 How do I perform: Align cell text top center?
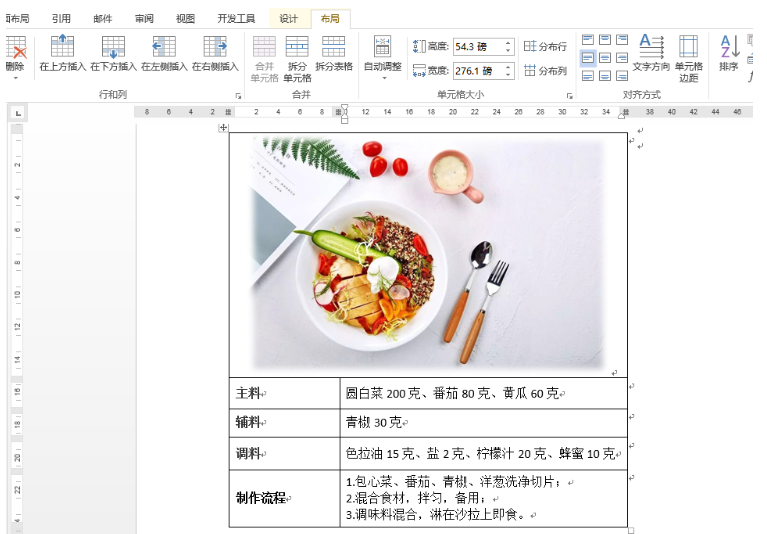pyautogui.click(x=605, y=40)
